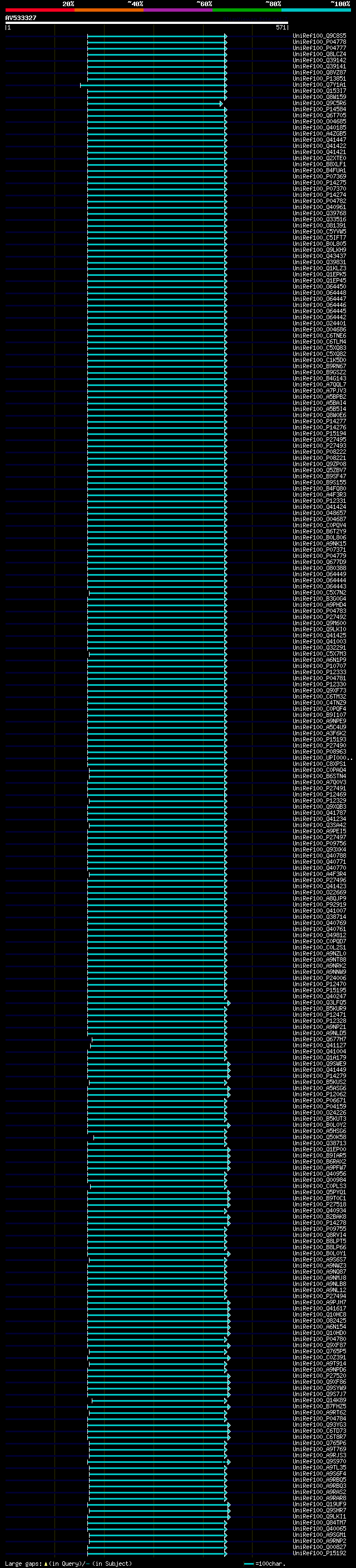Click the UniRef100_A4F3R4 label
This screenshot has width=356, height=1568.
click(319, 874)
